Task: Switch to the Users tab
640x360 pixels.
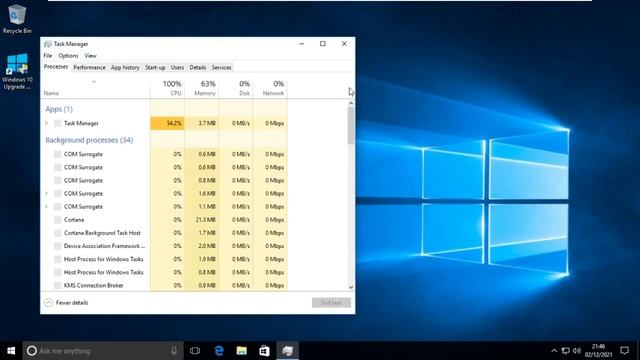Action: pos(177,67)
